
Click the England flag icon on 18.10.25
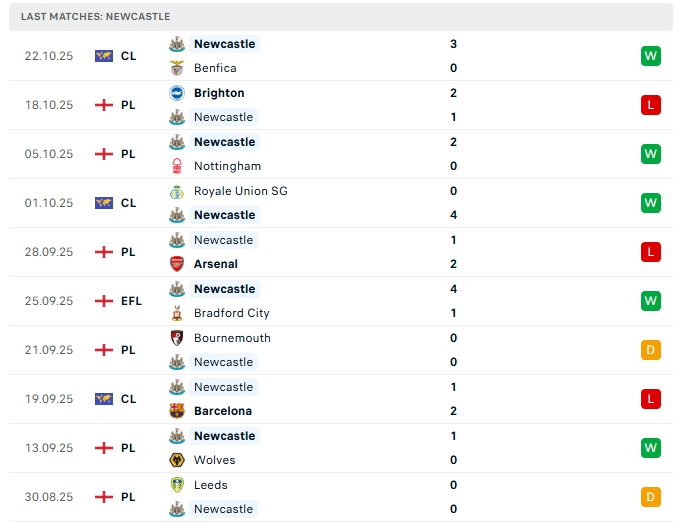104,105
